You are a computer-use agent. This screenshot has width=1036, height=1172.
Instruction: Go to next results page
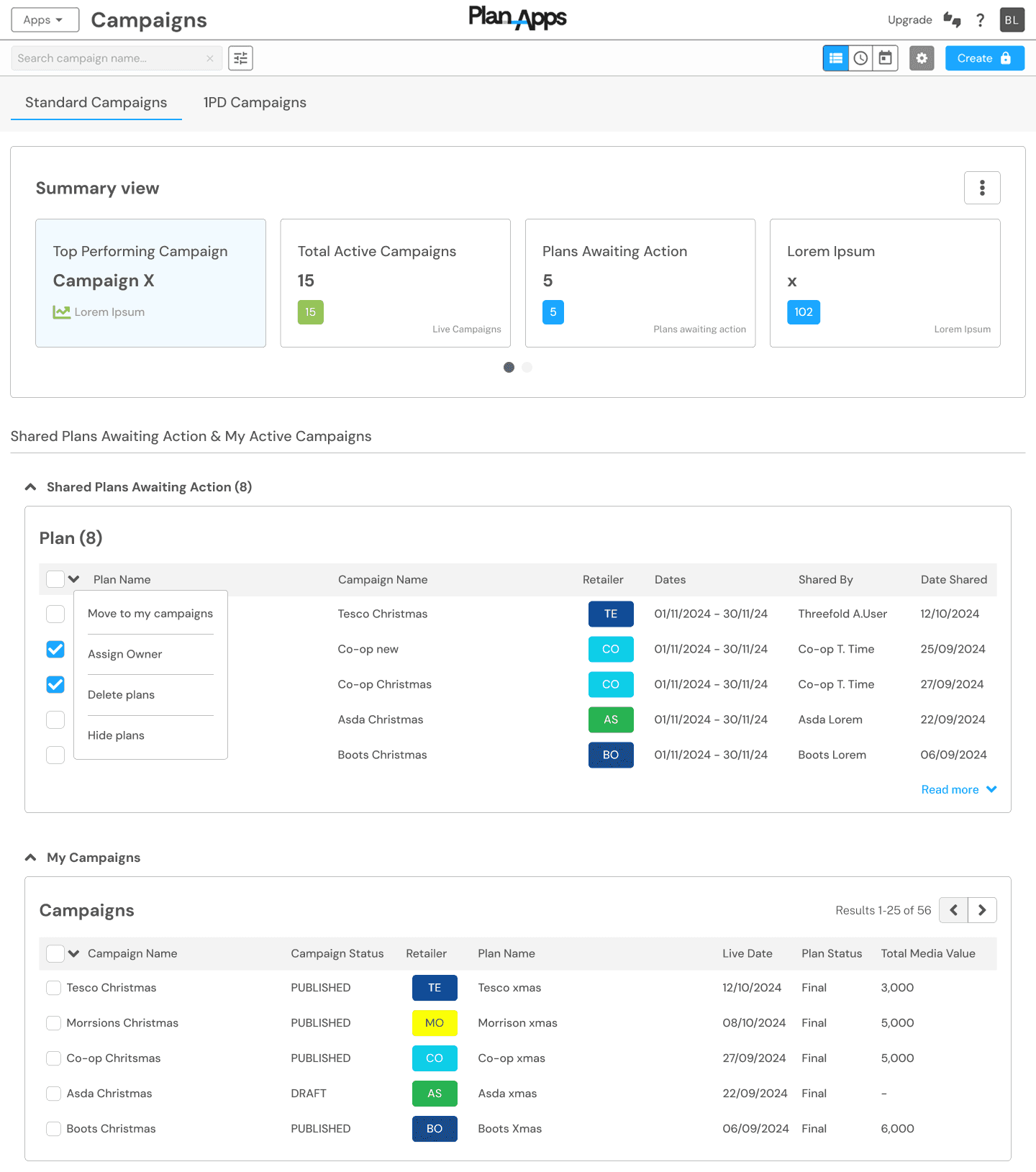[982, 910]
